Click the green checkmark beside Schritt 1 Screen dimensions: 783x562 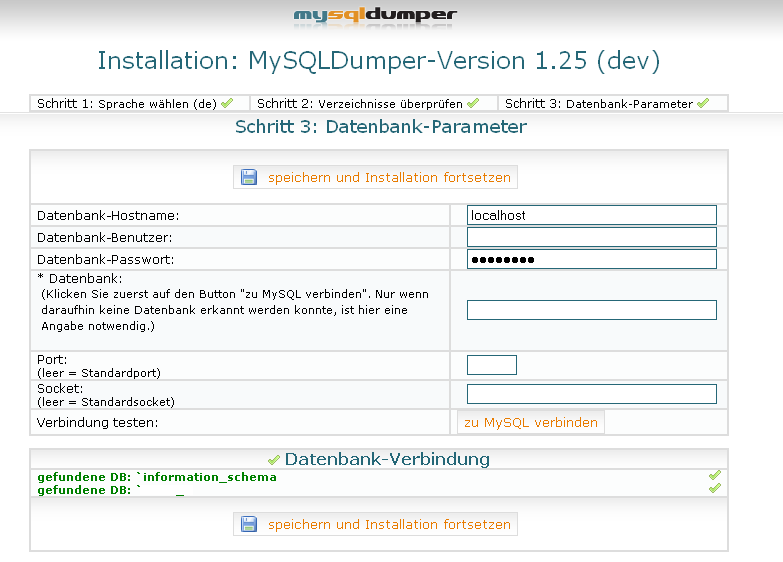[227, 103]
